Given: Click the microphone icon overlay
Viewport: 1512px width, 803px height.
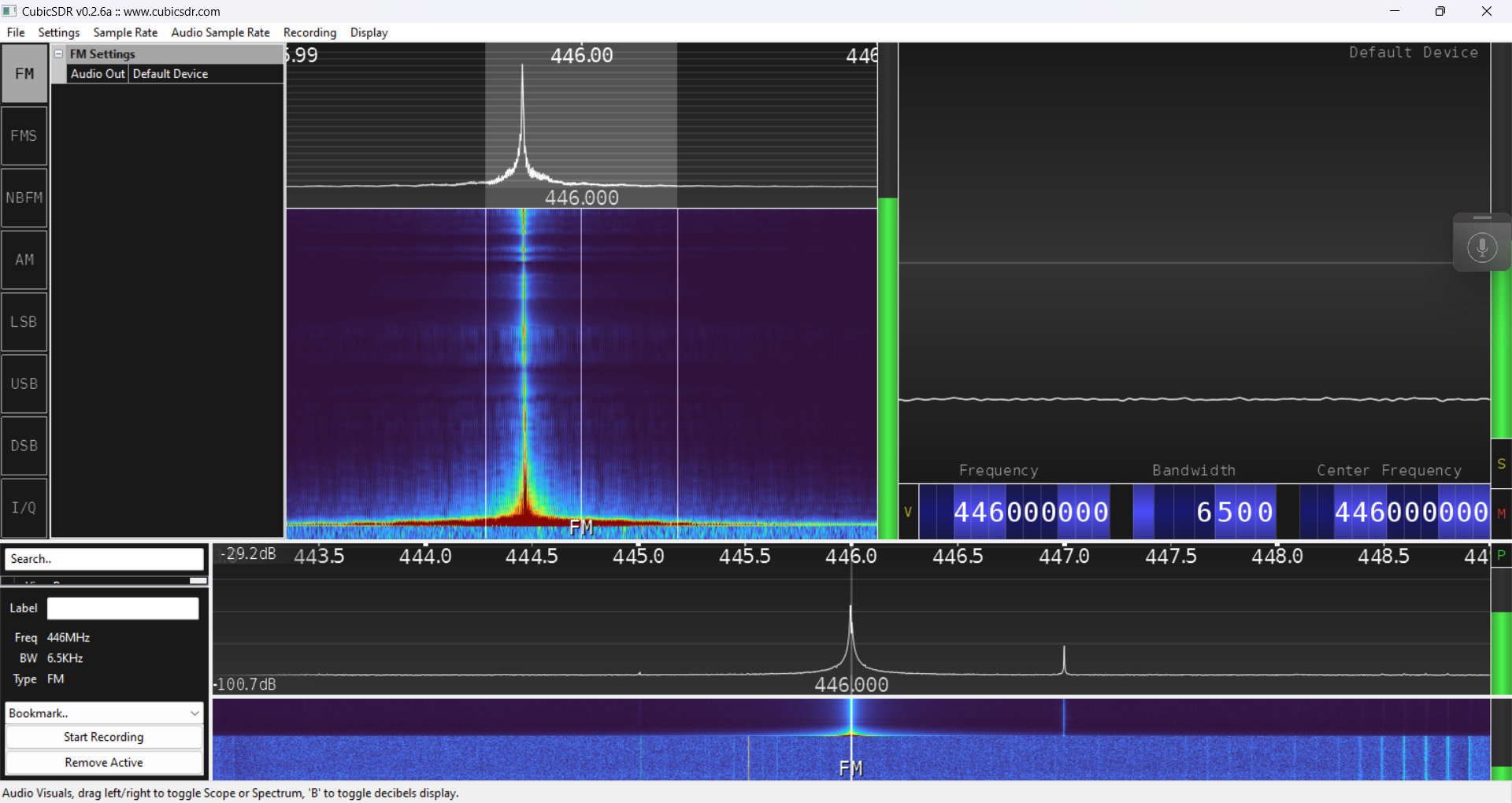Looking at the screenshot, I should pyautogui.click(x=1481, y=247).
